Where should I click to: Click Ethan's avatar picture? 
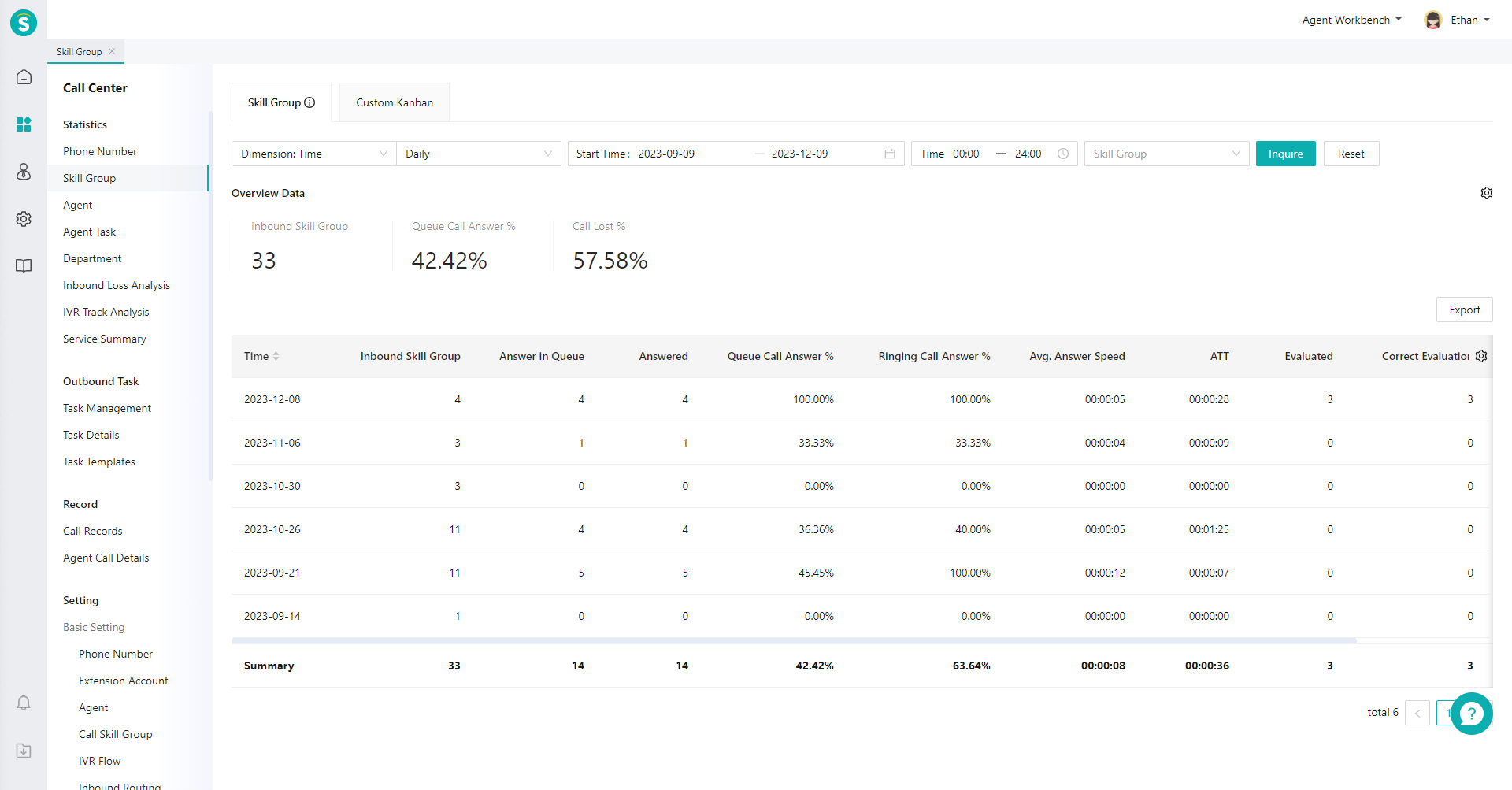coord(1433,20)
